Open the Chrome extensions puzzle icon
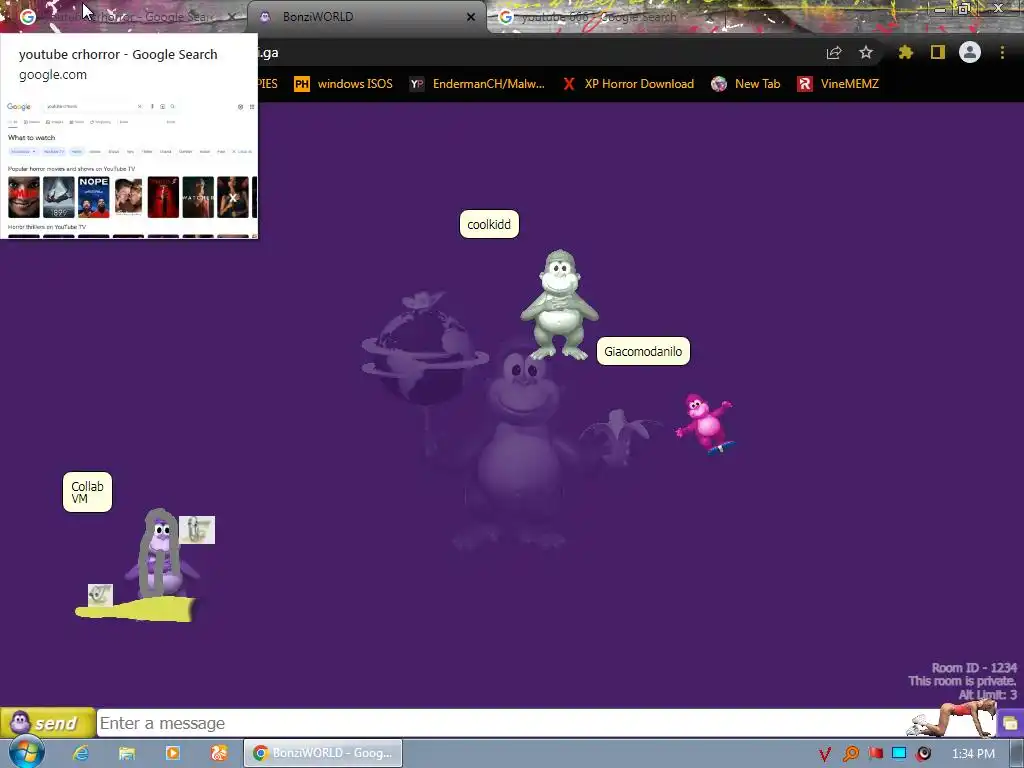Screen dimensions: 1024x768 point(906,52)
